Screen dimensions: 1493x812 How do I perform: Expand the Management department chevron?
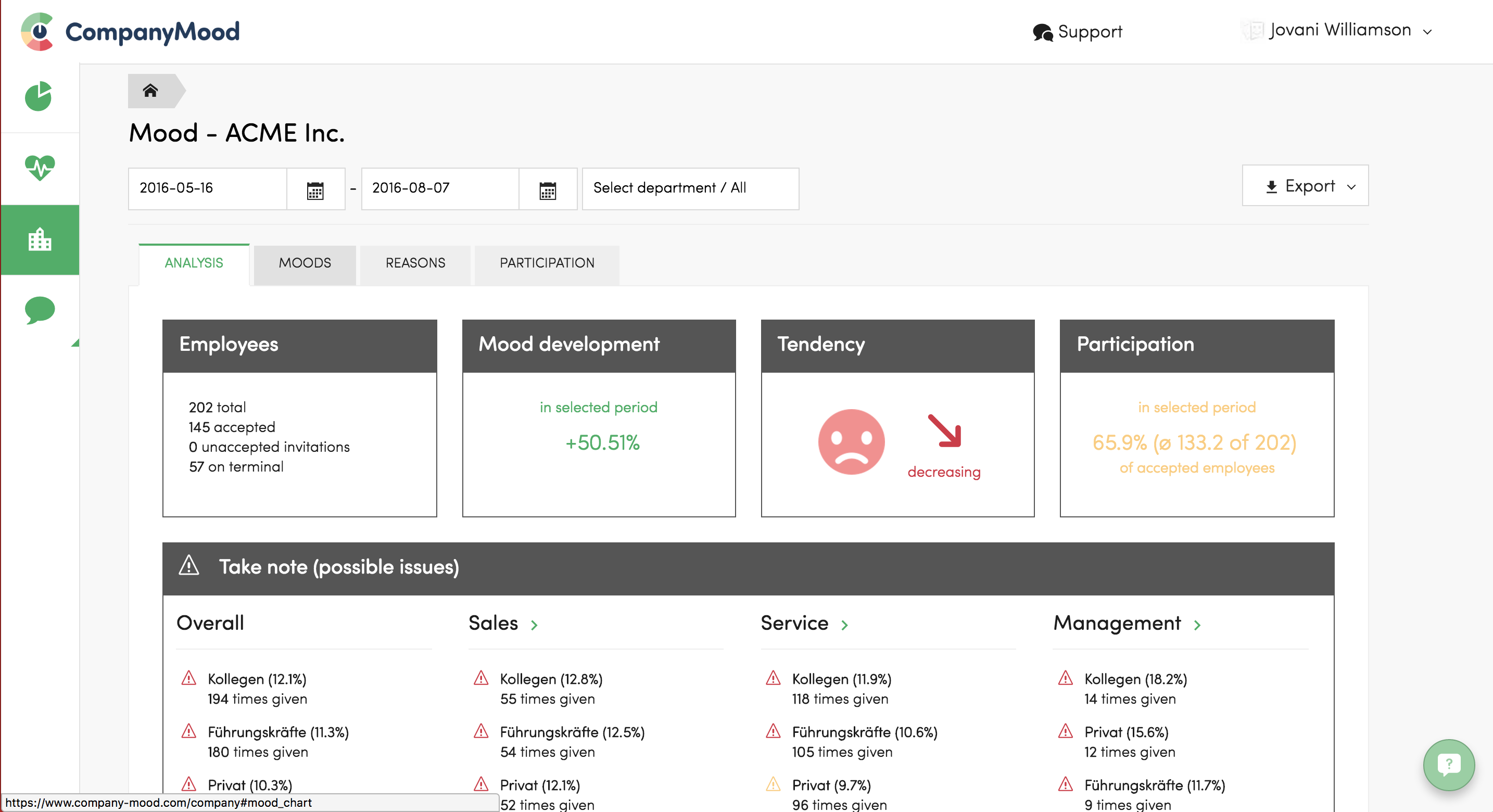[x=1197, y=625]
